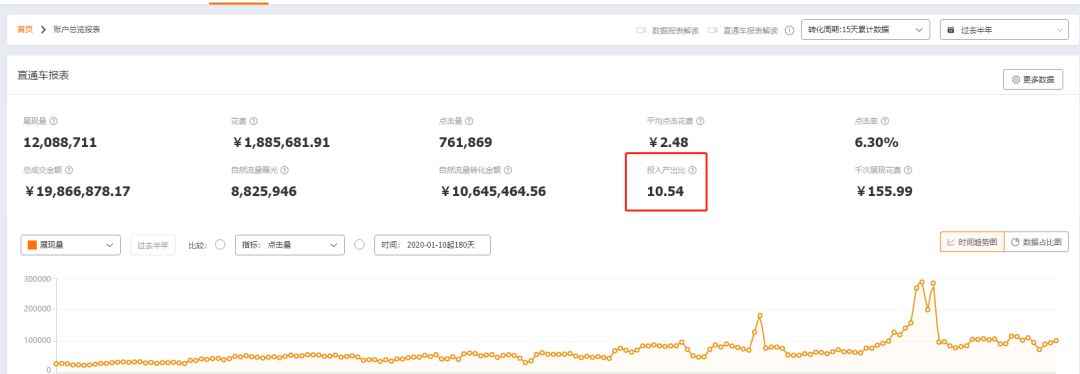The height and width of the screenshot is (374, 1080).
Task: Open the 转化周期:15天累计数据 dropdown
Action: (866, 30)
